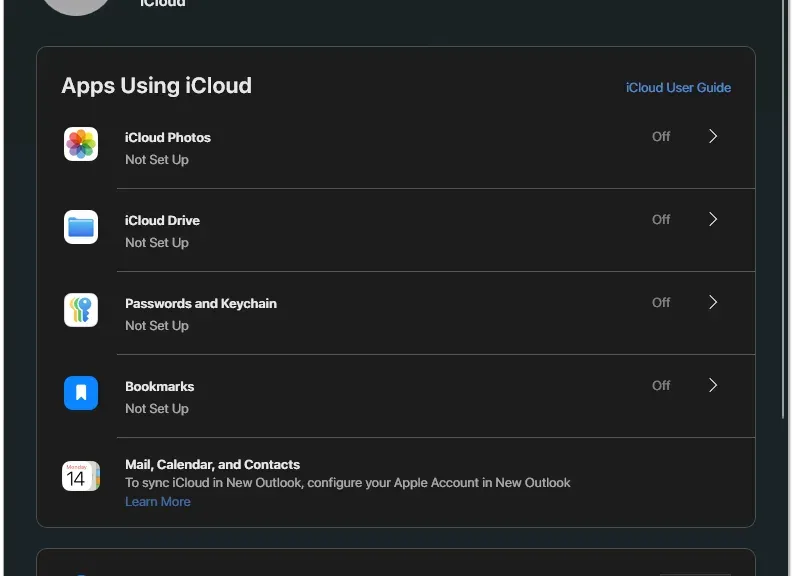Click the Mail, Calendar, and Contacts icon

81,476
